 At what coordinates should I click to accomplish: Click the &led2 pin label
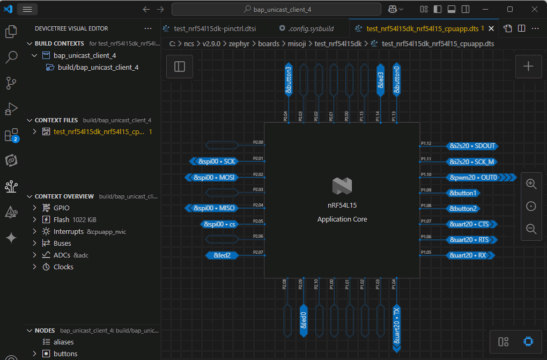pyautogui.click(x=222, y=255)
